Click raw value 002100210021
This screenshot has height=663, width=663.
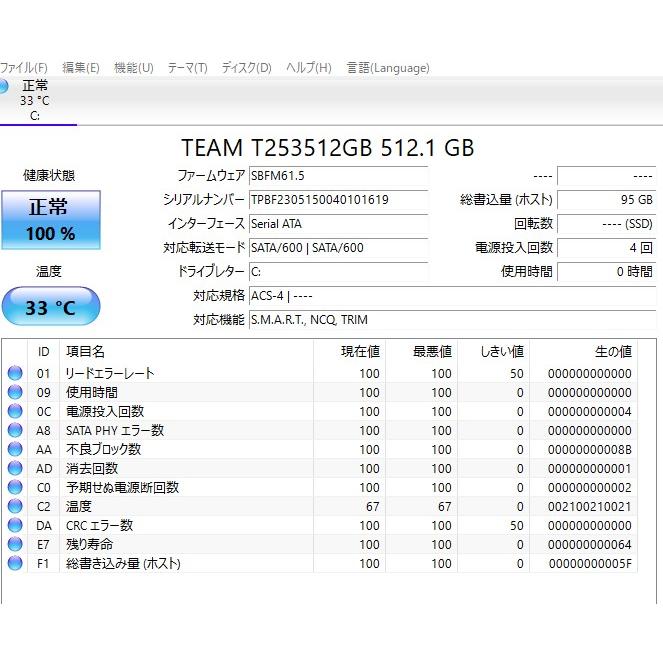589,507
